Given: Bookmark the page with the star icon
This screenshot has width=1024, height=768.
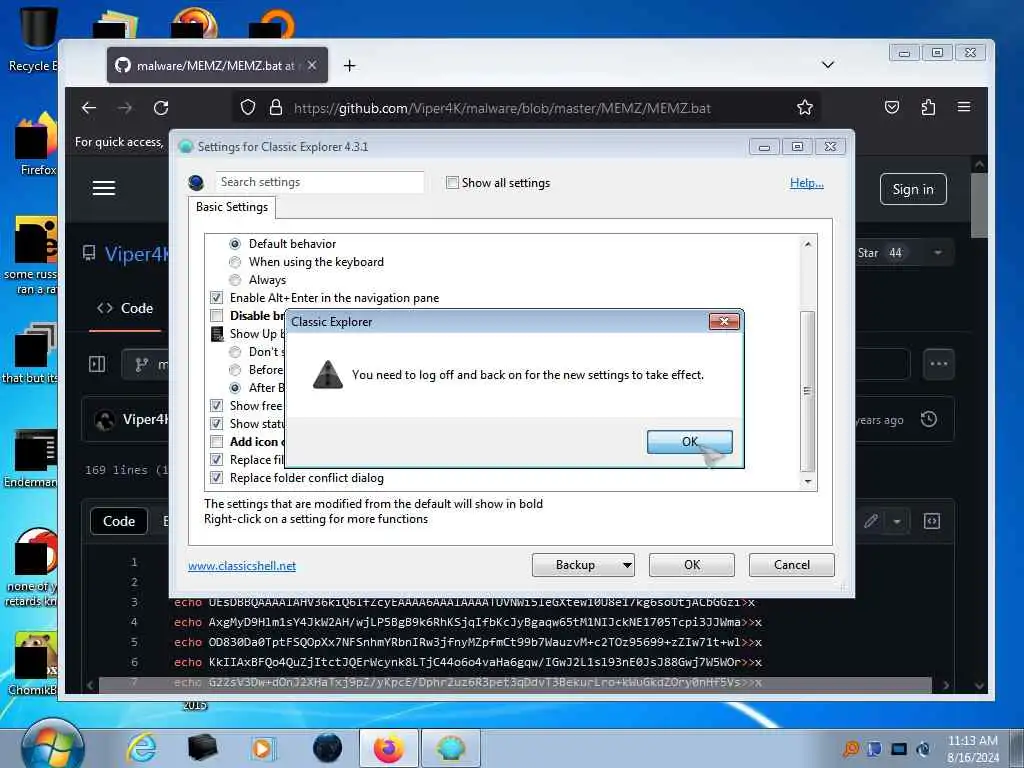Looking at the screenshot, I should pyautogui.click(x=805, y=107).
